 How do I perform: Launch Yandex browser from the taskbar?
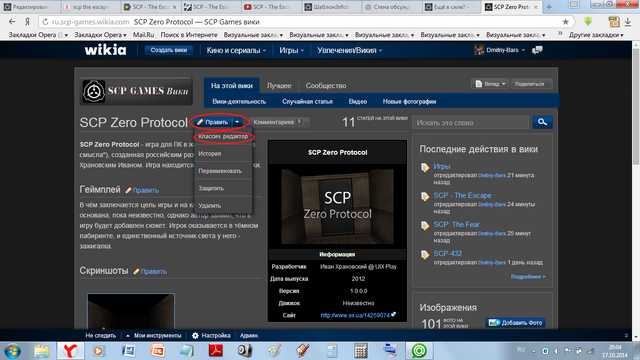70,351
